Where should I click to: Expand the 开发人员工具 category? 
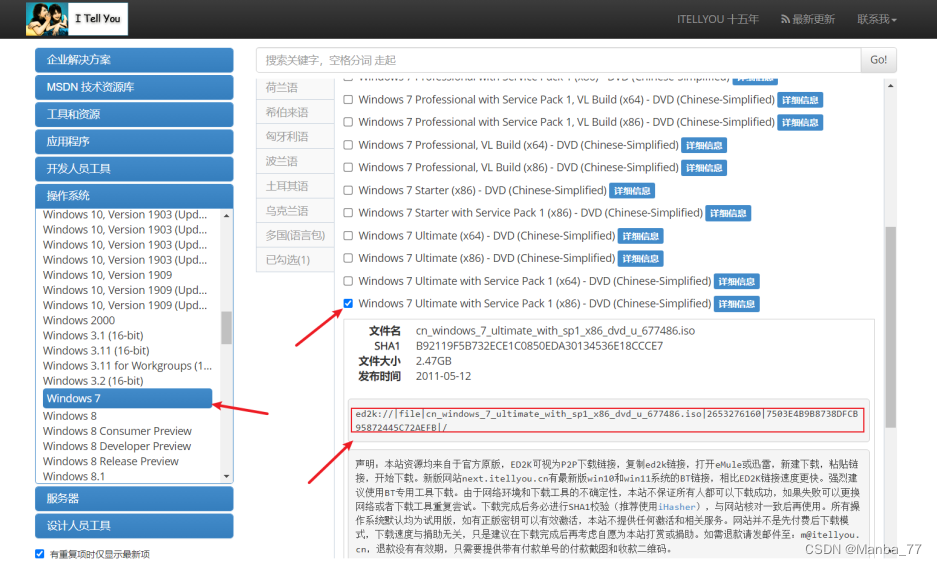point(134,169)
